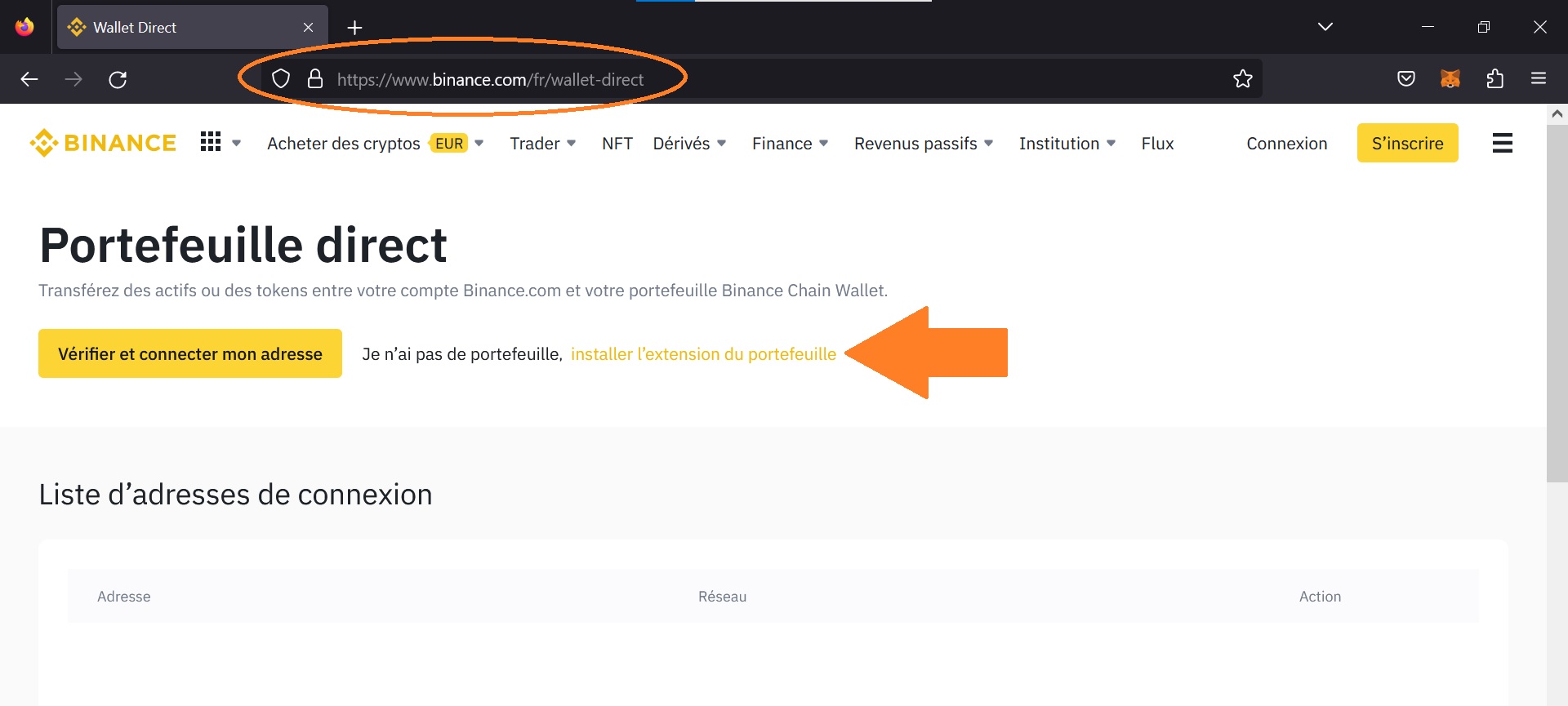Open the Extensions puzzle icon

click(1494, 79)
